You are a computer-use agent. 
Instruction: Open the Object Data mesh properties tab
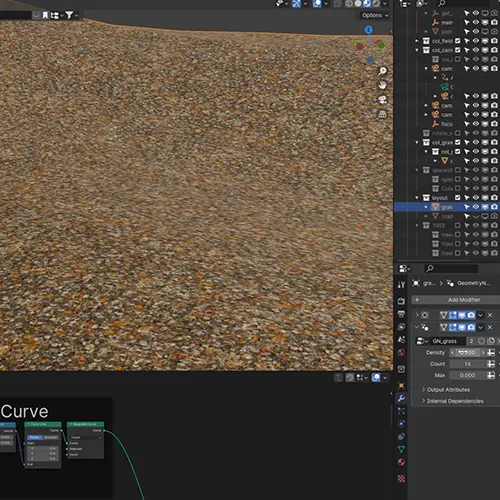[x=401, y=449]
